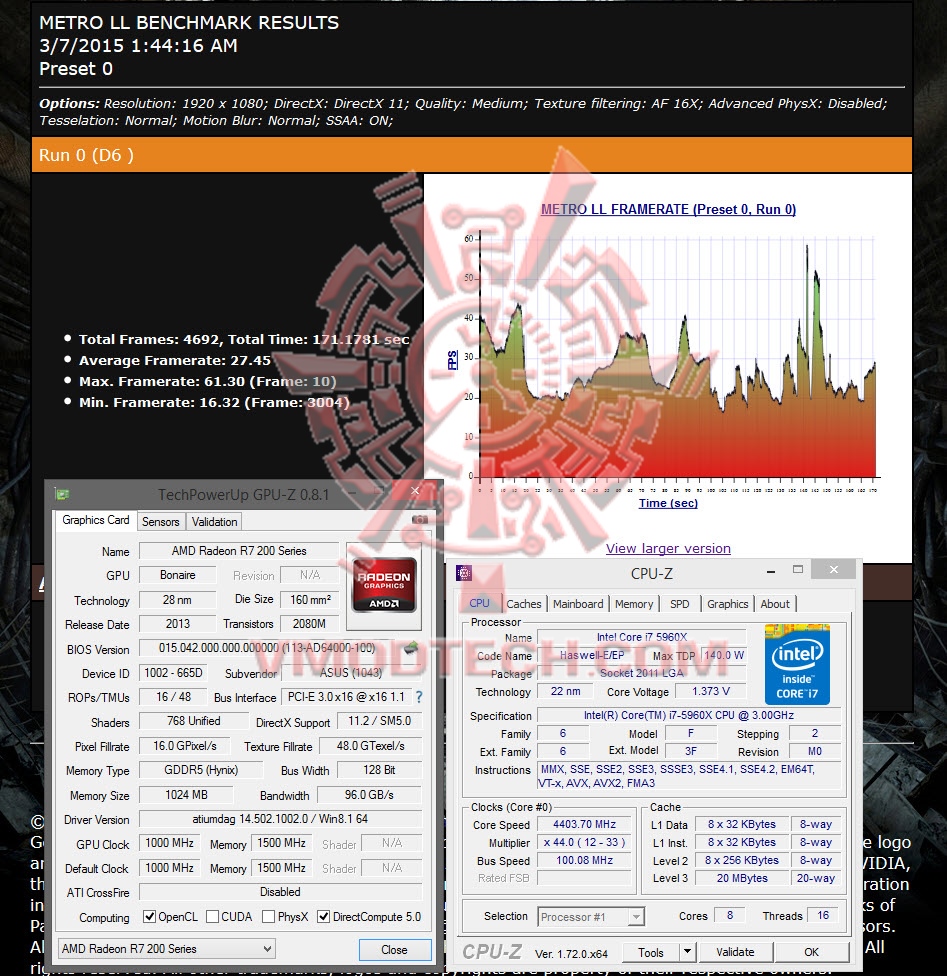Switch to the Sensors tab in GPU-Z
The image size is (947, 976).
160,521
